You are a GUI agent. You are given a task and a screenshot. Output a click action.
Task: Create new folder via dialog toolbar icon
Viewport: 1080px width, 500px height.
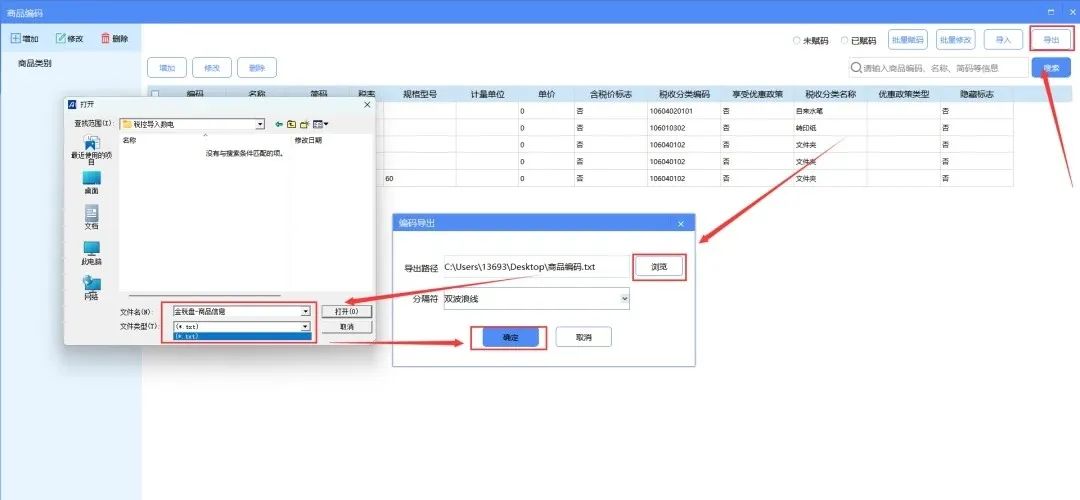click(x=305, y=124)
